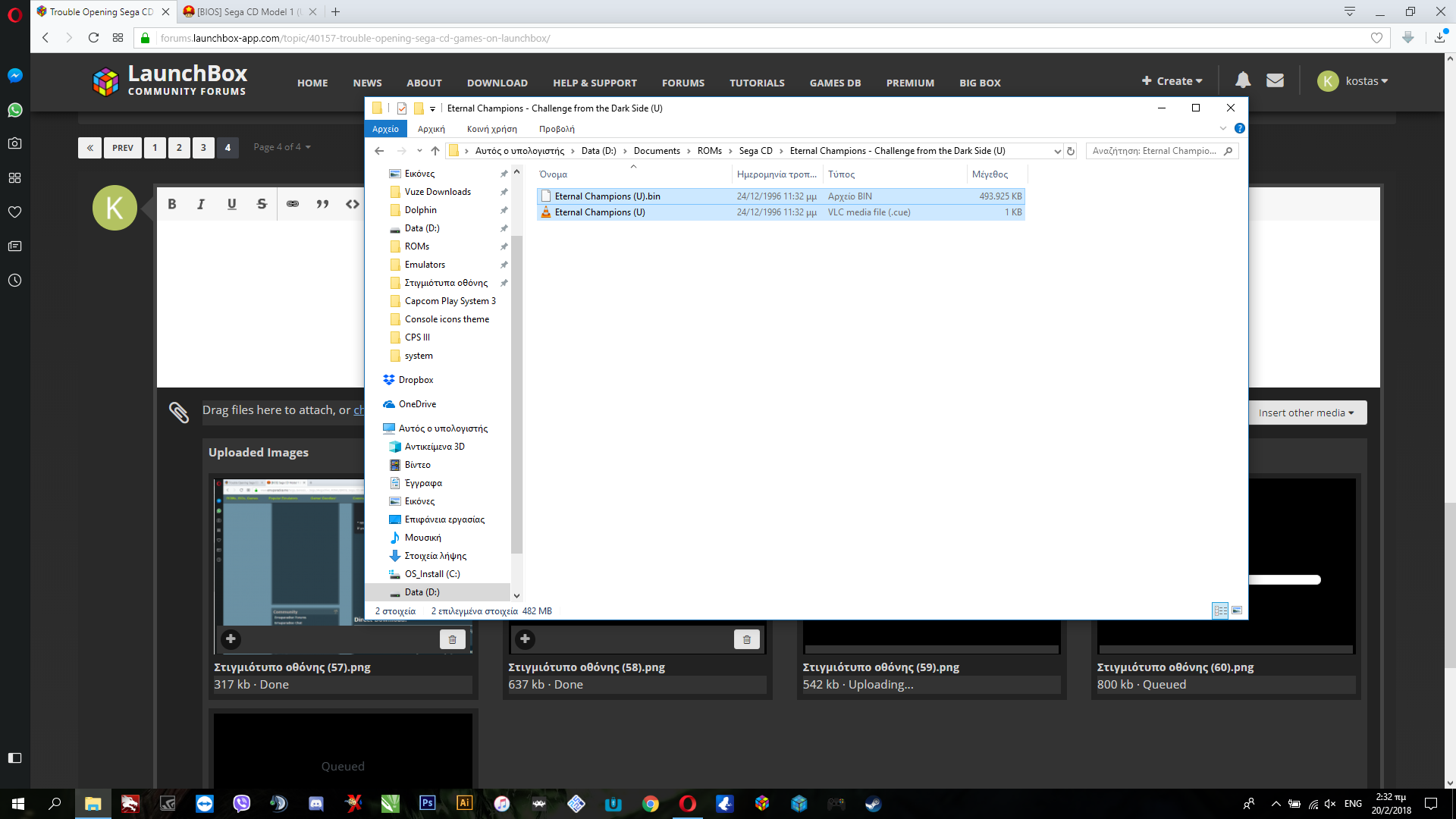Switch Explorer to large icons view
This screenshot has width=1456, height=819.
coord(1237,610)
